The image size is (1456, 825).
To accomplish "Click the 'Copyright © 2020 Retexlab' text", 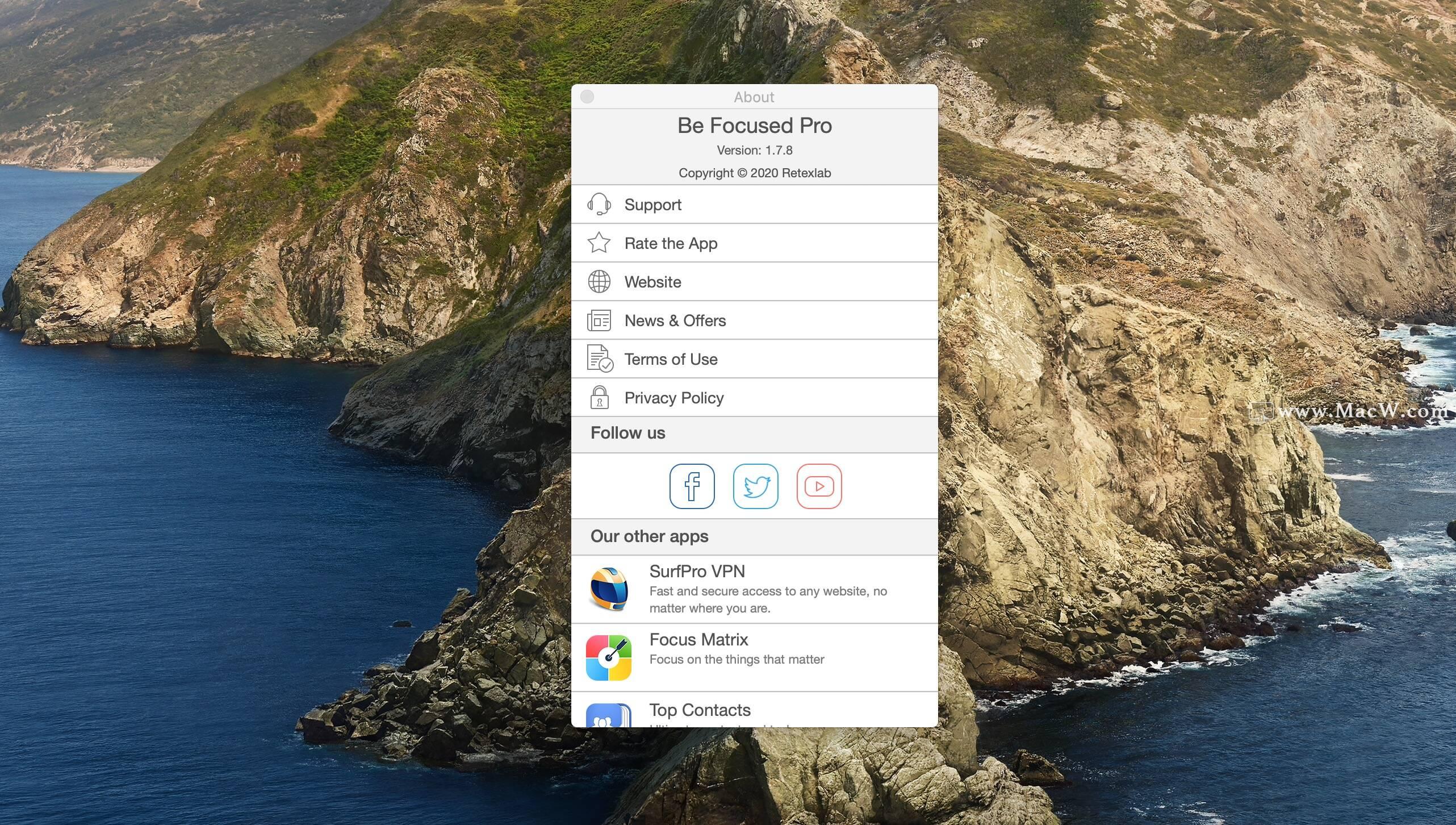I will point(755,173).
